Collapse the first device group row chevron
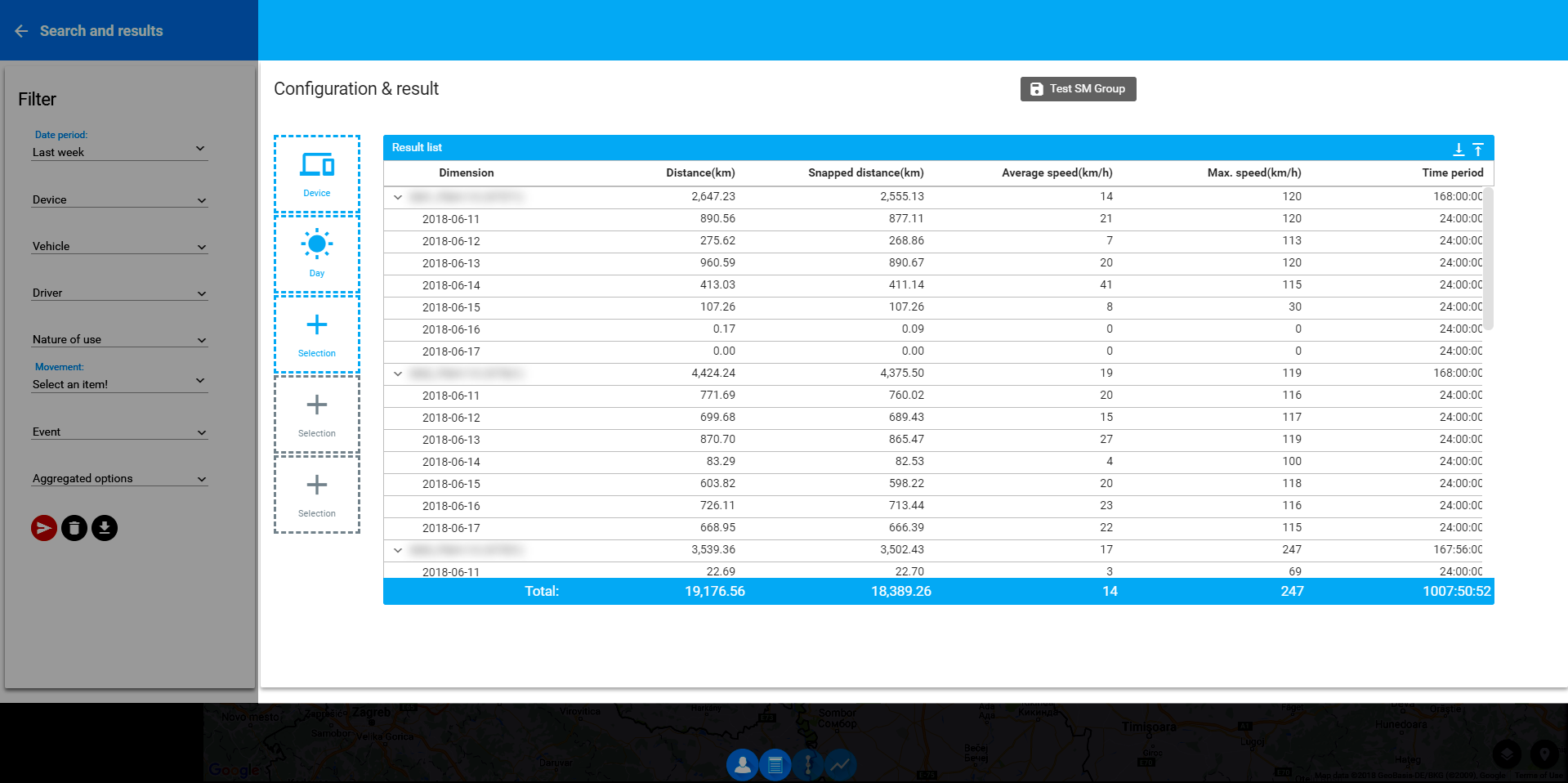 click(398, 197)
